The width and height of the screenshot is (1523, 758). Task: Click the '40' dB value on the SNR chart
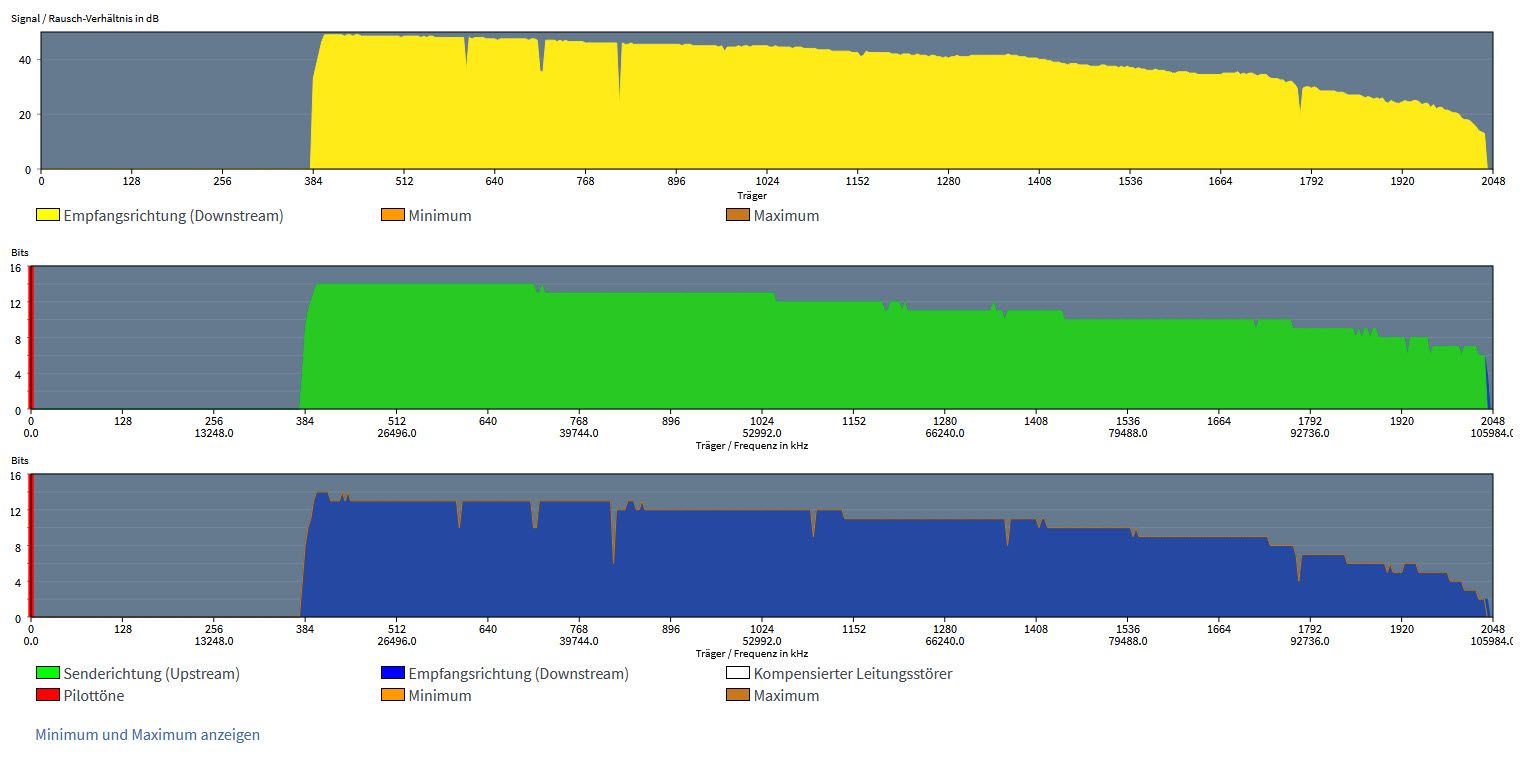tap(26, 60)
